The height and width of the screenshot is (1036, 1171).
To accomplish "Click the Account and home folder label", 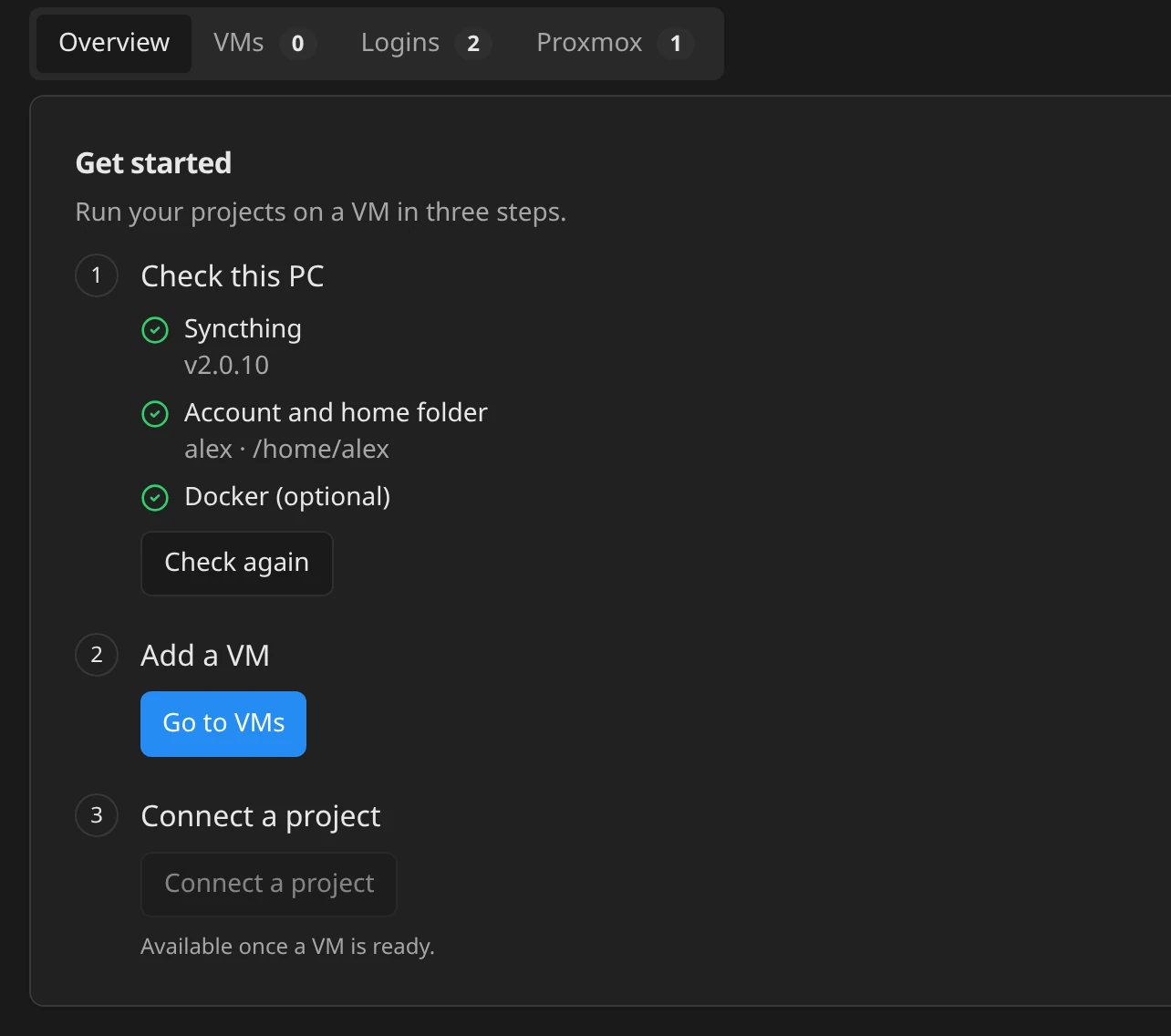I will click(336, 412).
